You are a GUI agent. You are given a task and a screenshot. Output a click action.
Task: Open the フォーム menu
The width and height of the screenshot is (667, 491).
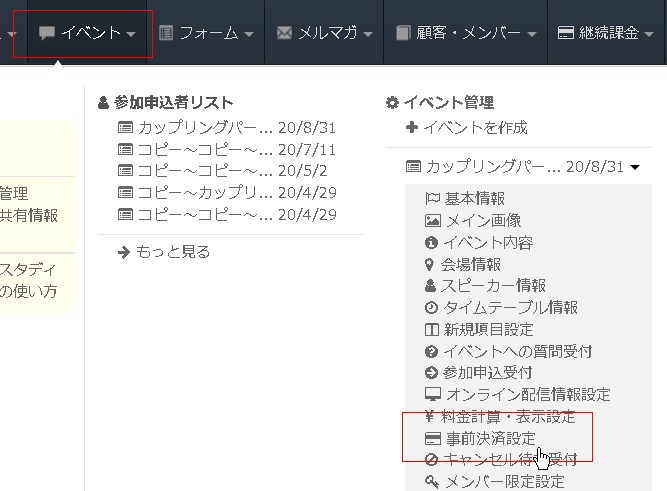pos(206,33)
